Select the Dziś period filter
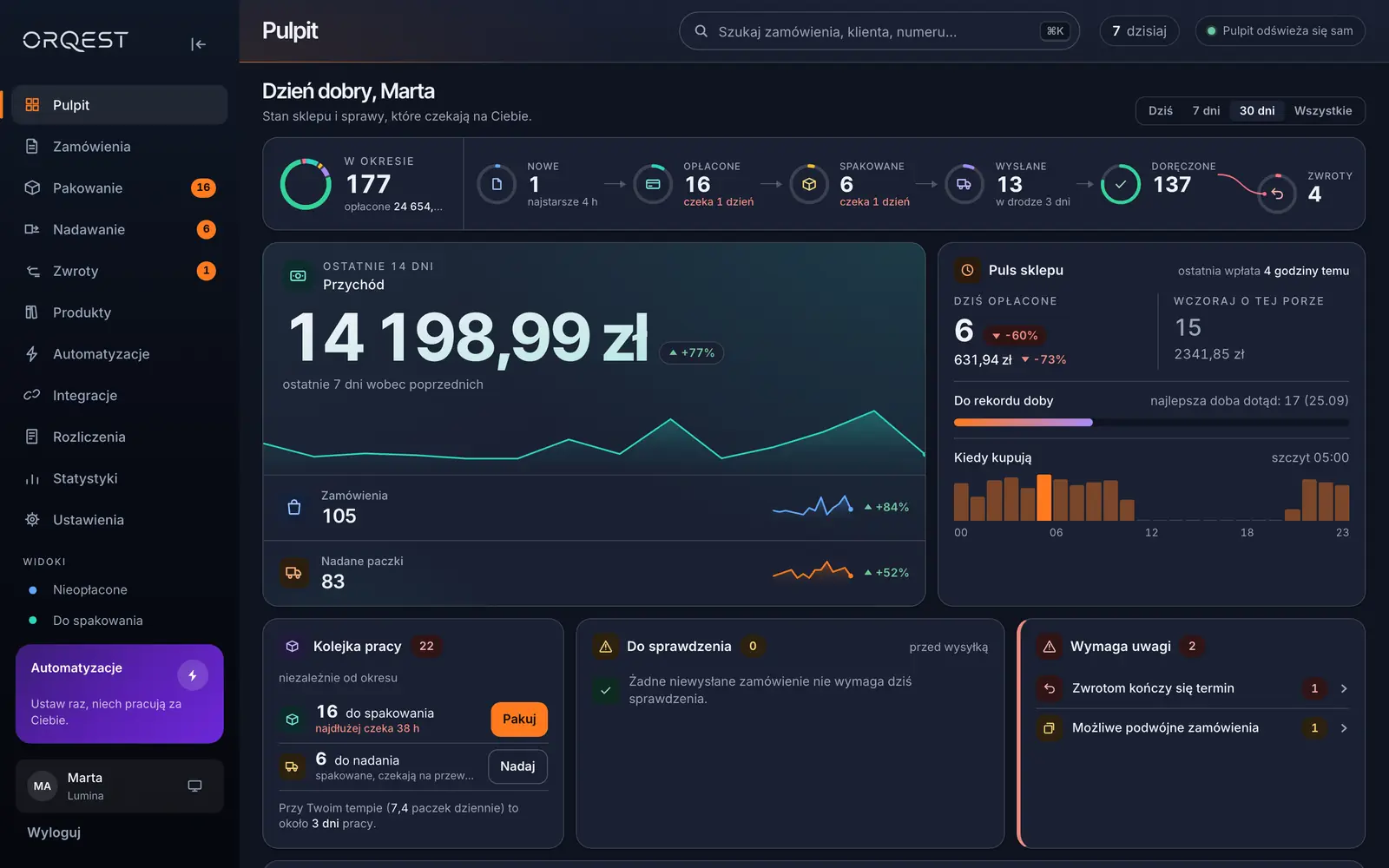1389x868 pixels. click(x=1160, y=111)
